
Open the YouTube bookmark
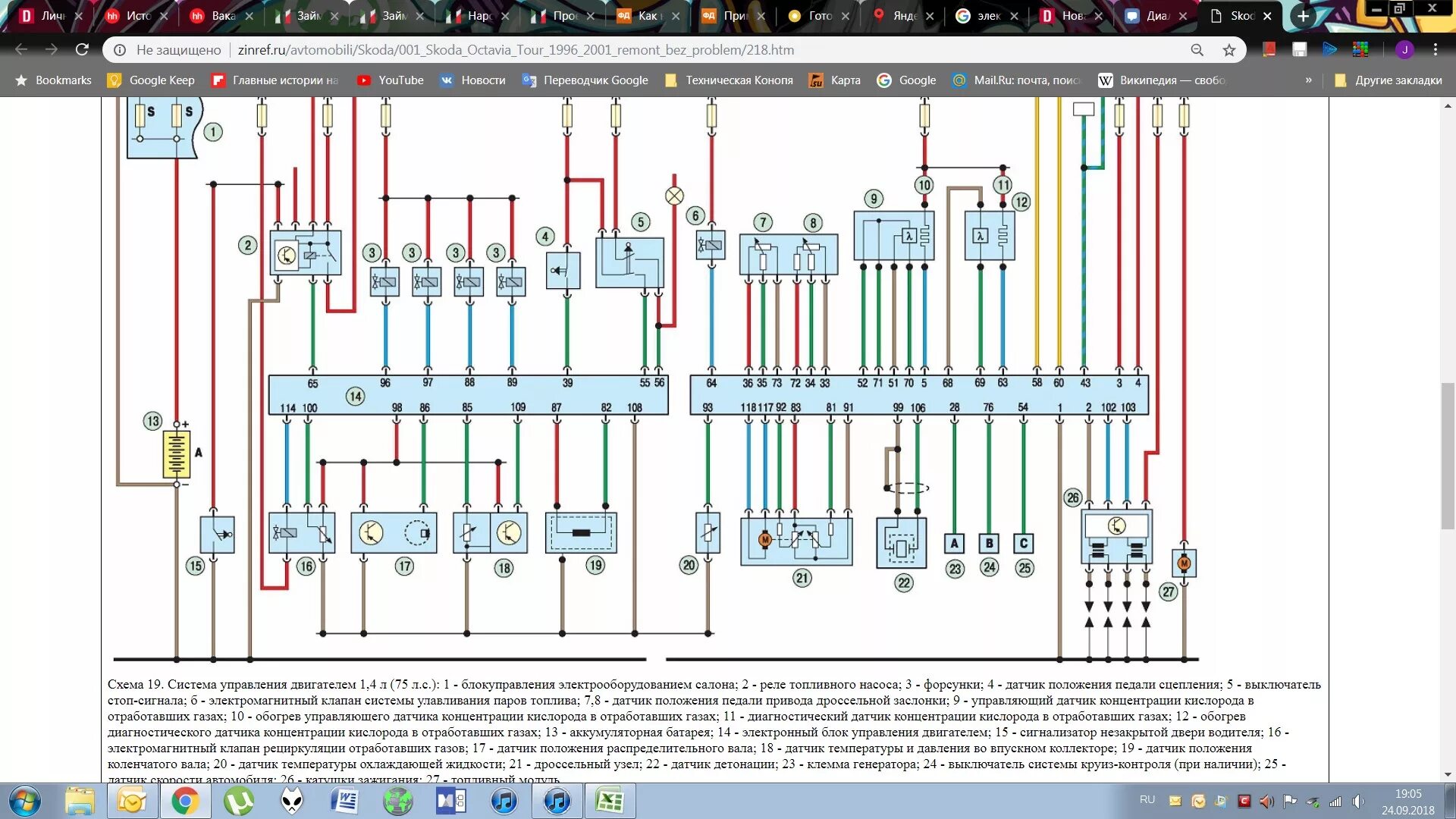[391, 80]
